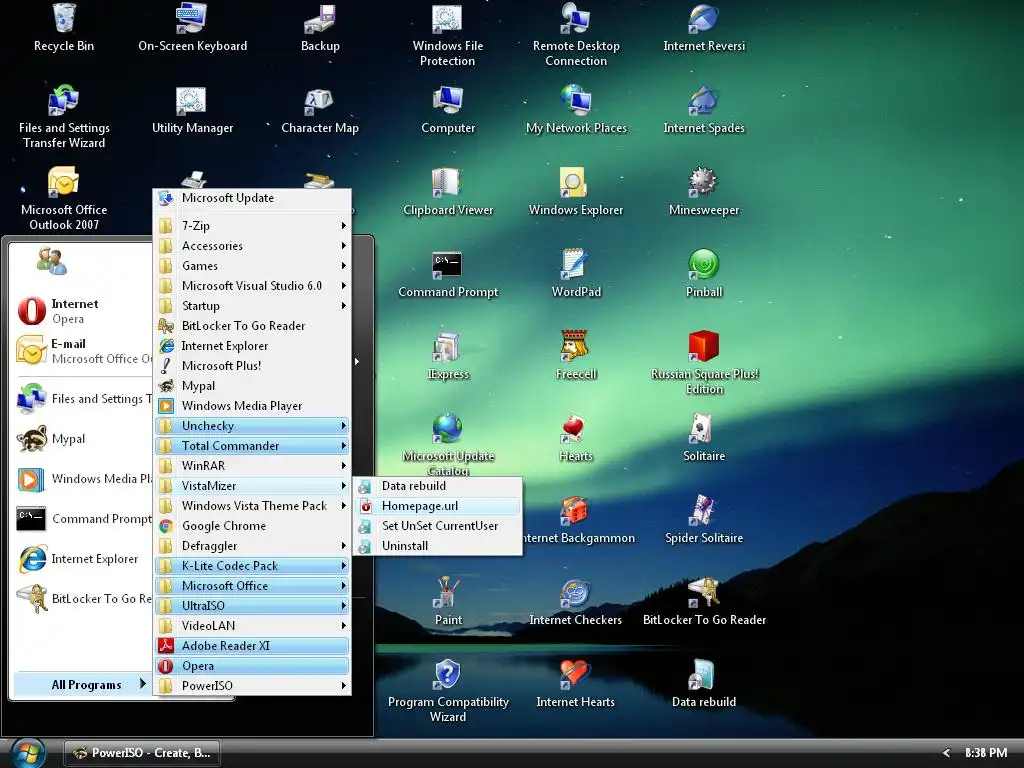Launch Windows Media Player from programs list
This screenshot has width=1024, height=768.
coord(252,406)
